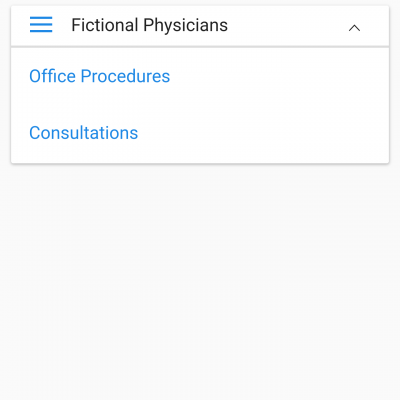Click the up-arrow icon beside the title

[354, 28]
